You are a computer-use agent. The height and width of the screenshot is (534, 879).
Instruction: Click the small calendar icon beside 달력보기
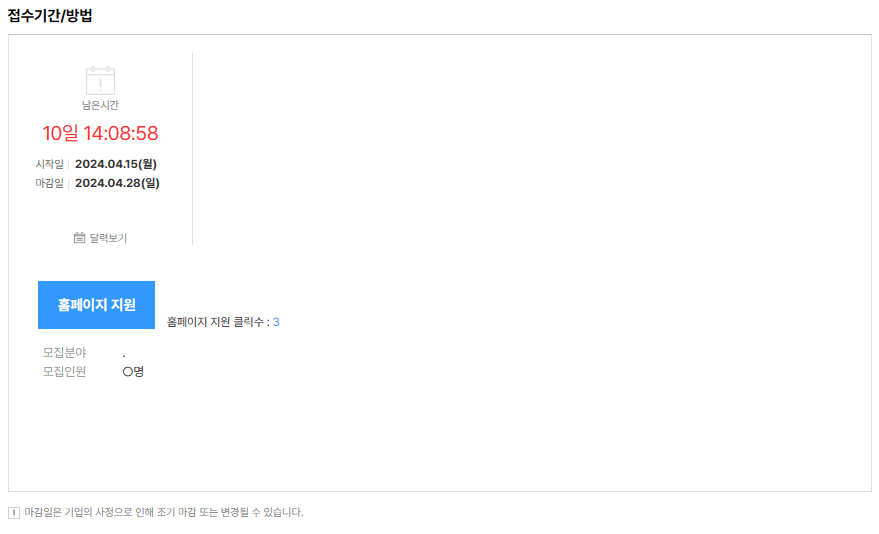(x=79, y=238)
